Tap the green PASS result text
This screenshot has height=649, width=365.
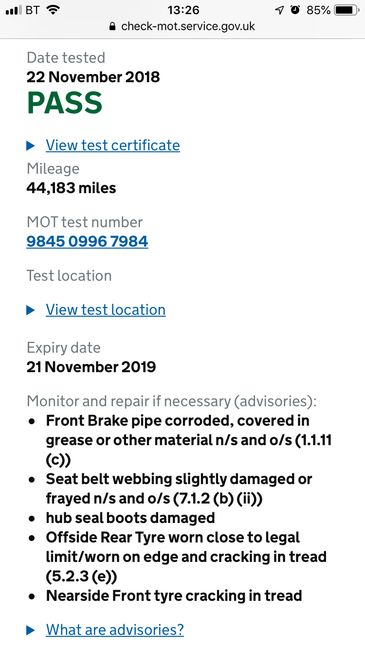tap(65, 103)
